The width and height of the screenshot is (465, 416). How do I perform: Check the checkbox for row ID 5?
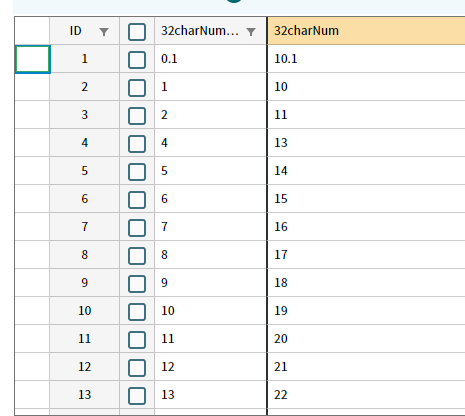(137, 172)
